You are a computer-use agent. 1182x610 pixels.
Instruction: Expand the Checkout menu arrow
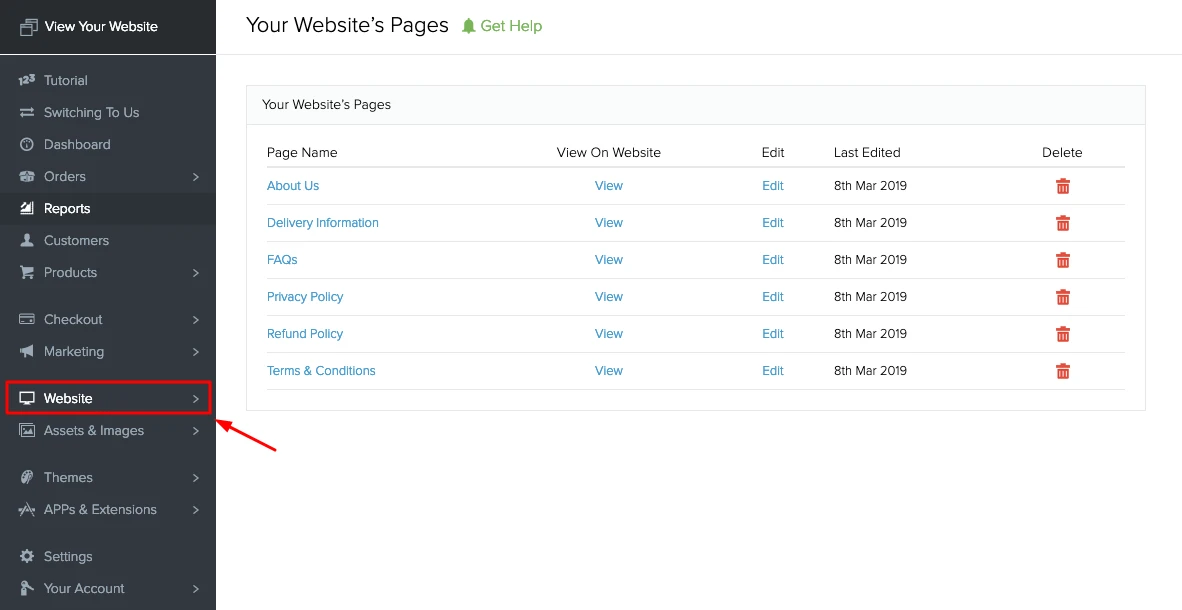tap(196, 320)
